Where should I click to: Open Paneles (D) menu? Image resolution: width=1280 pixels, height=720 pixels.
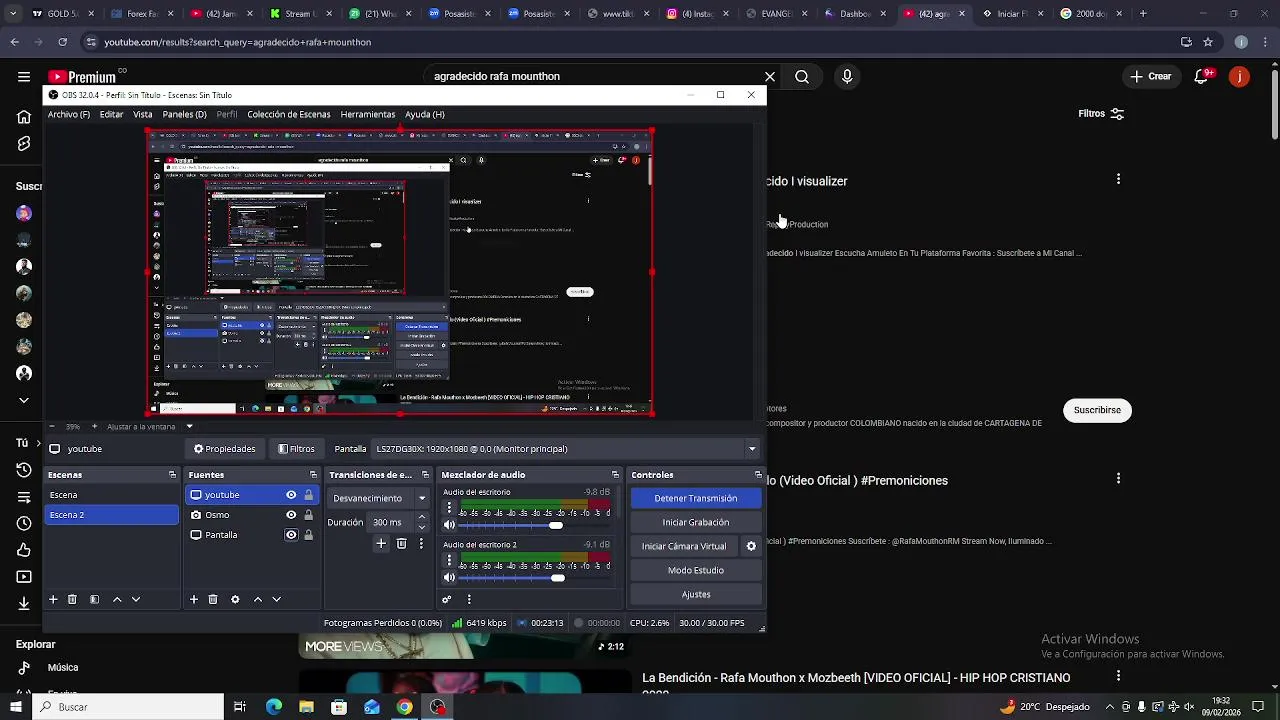184,114
